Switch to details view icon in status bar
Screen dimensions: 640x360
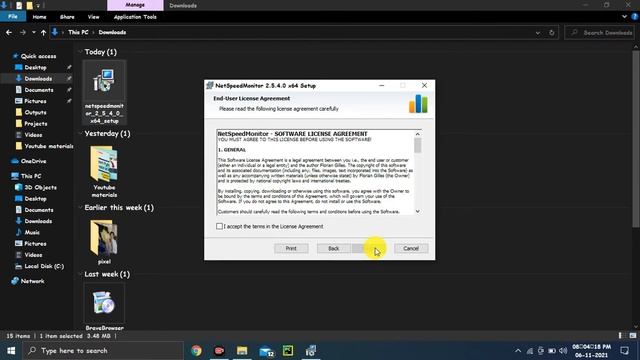(620, 336)
